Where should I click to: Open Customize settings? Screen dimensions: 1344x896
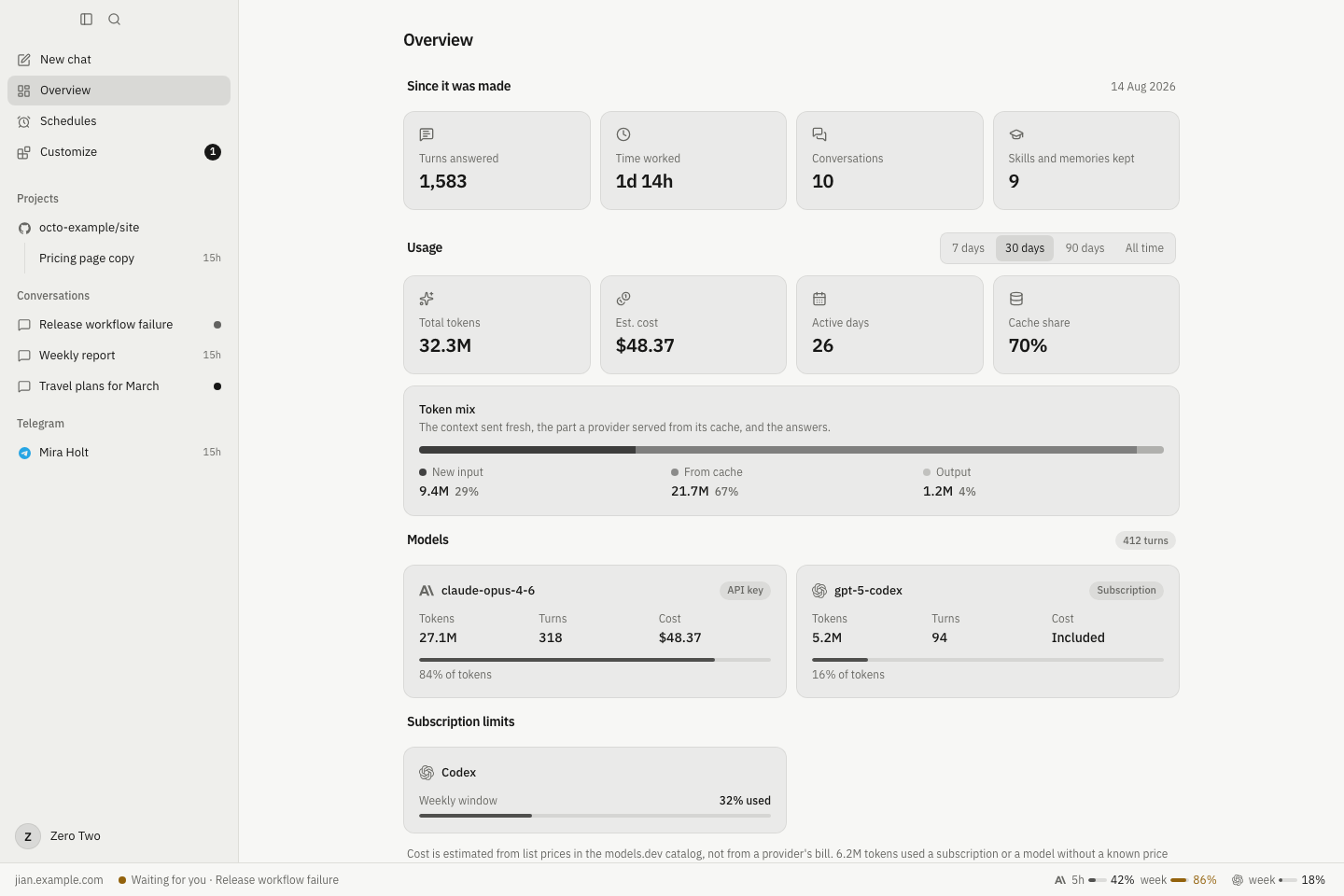coord(119,152)
